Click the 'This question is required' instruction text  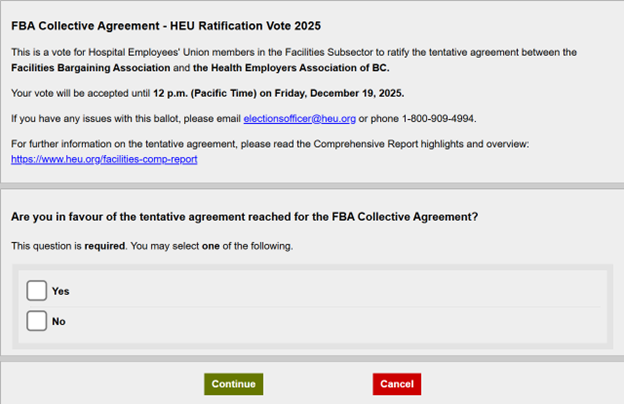(x=152, y=246)
